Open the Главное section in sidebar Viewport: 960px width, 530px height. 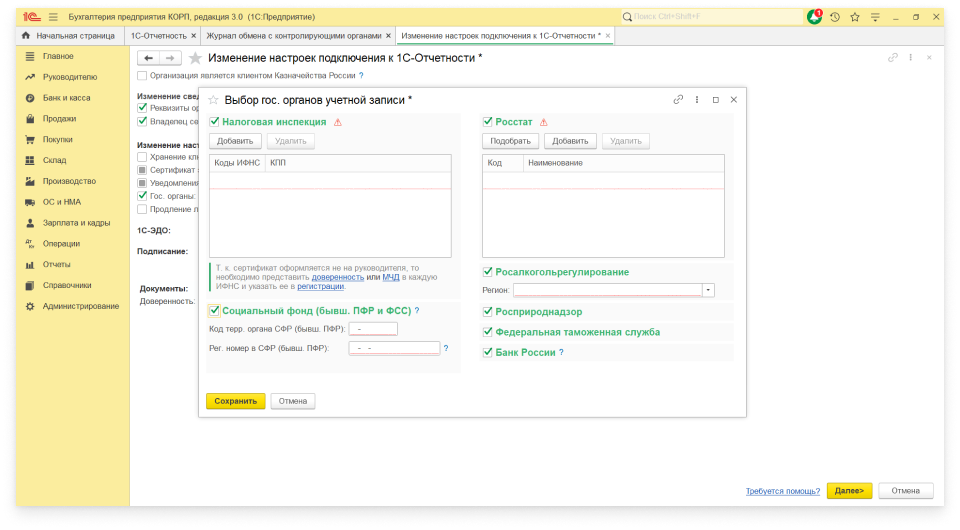[58, 56]
